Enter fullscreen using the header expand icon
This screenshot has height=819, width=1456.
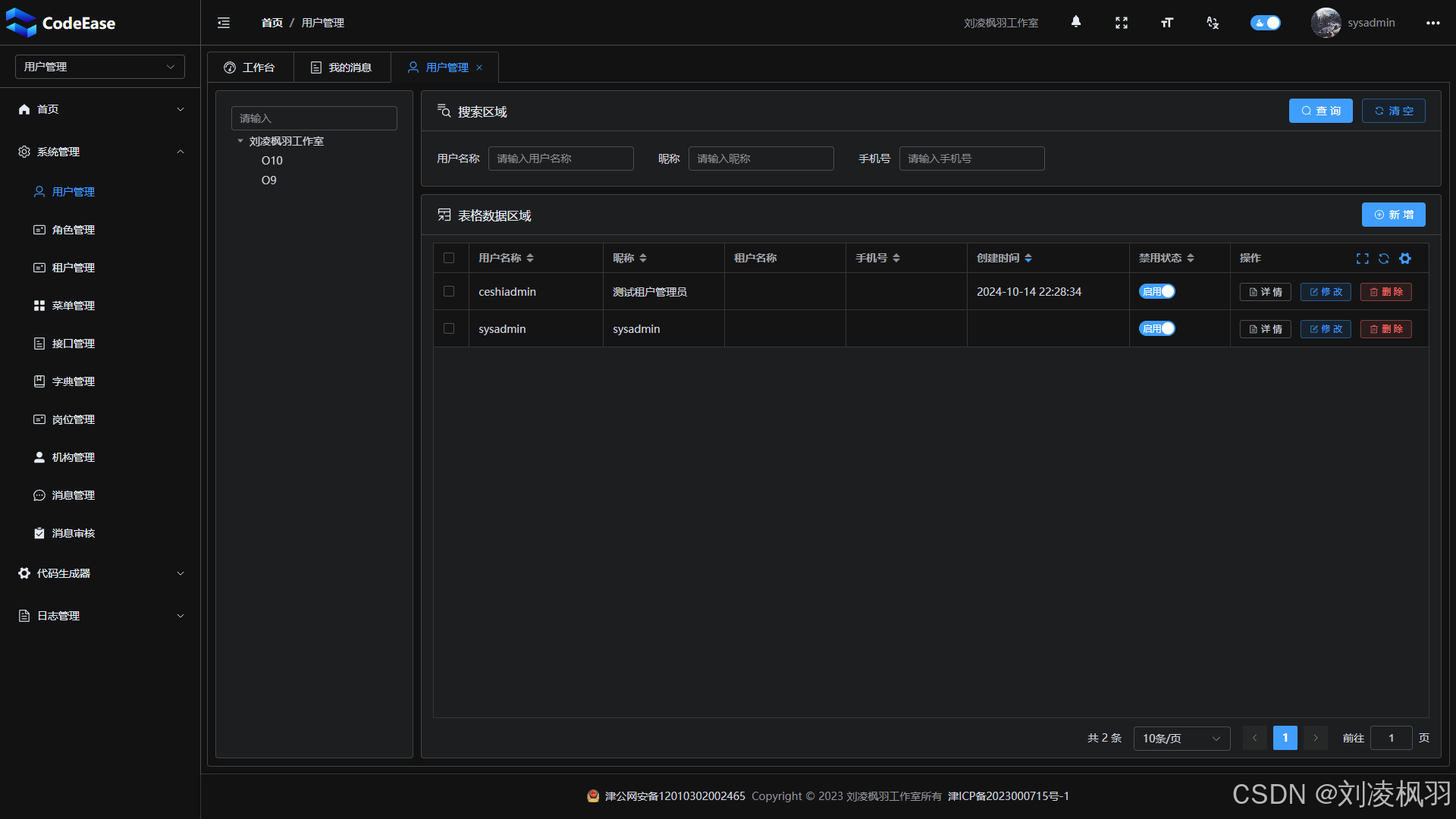tap(1121, 23)
